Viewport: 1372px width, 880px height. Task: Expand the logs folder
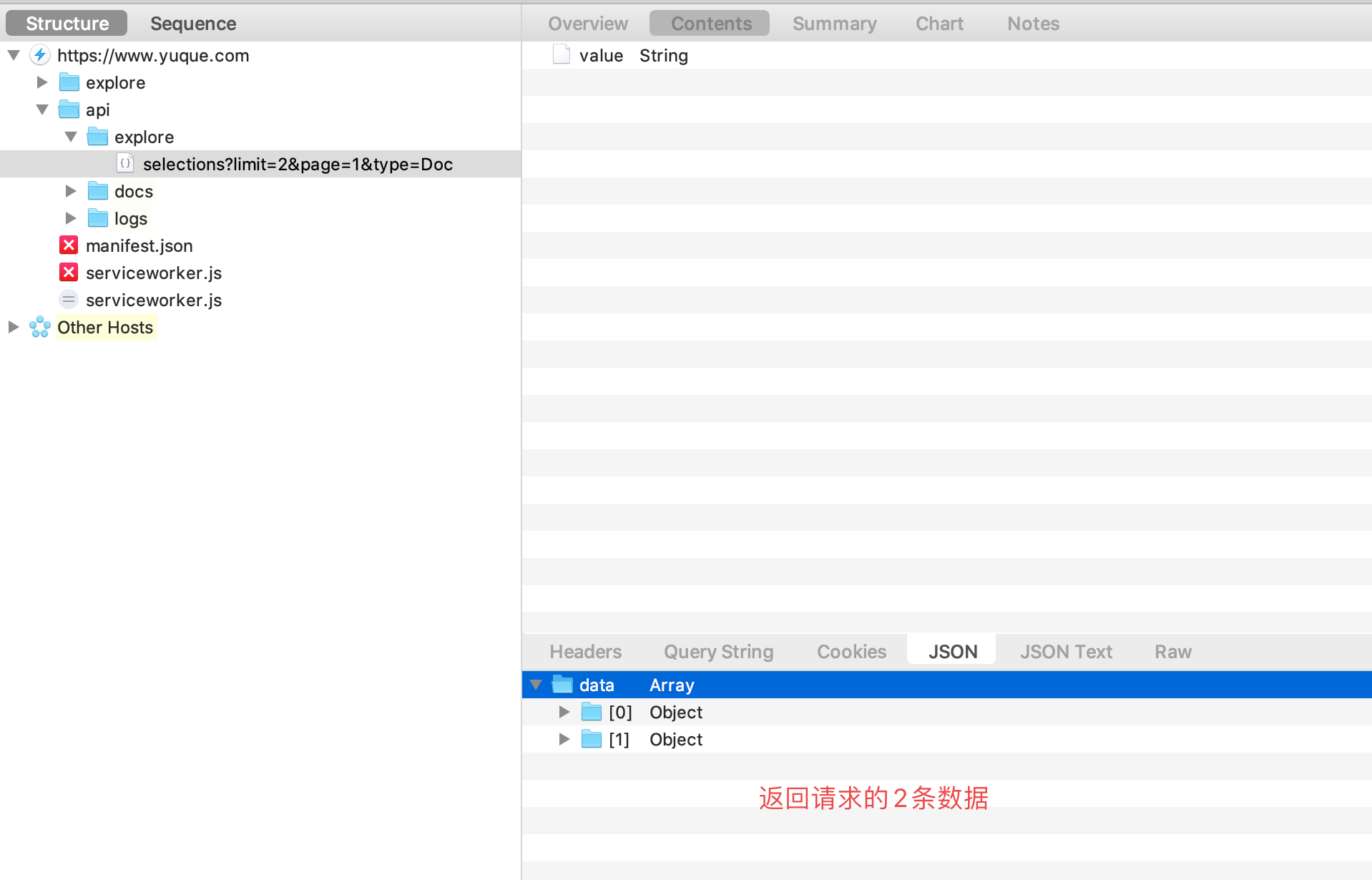(x=71, y=218)
